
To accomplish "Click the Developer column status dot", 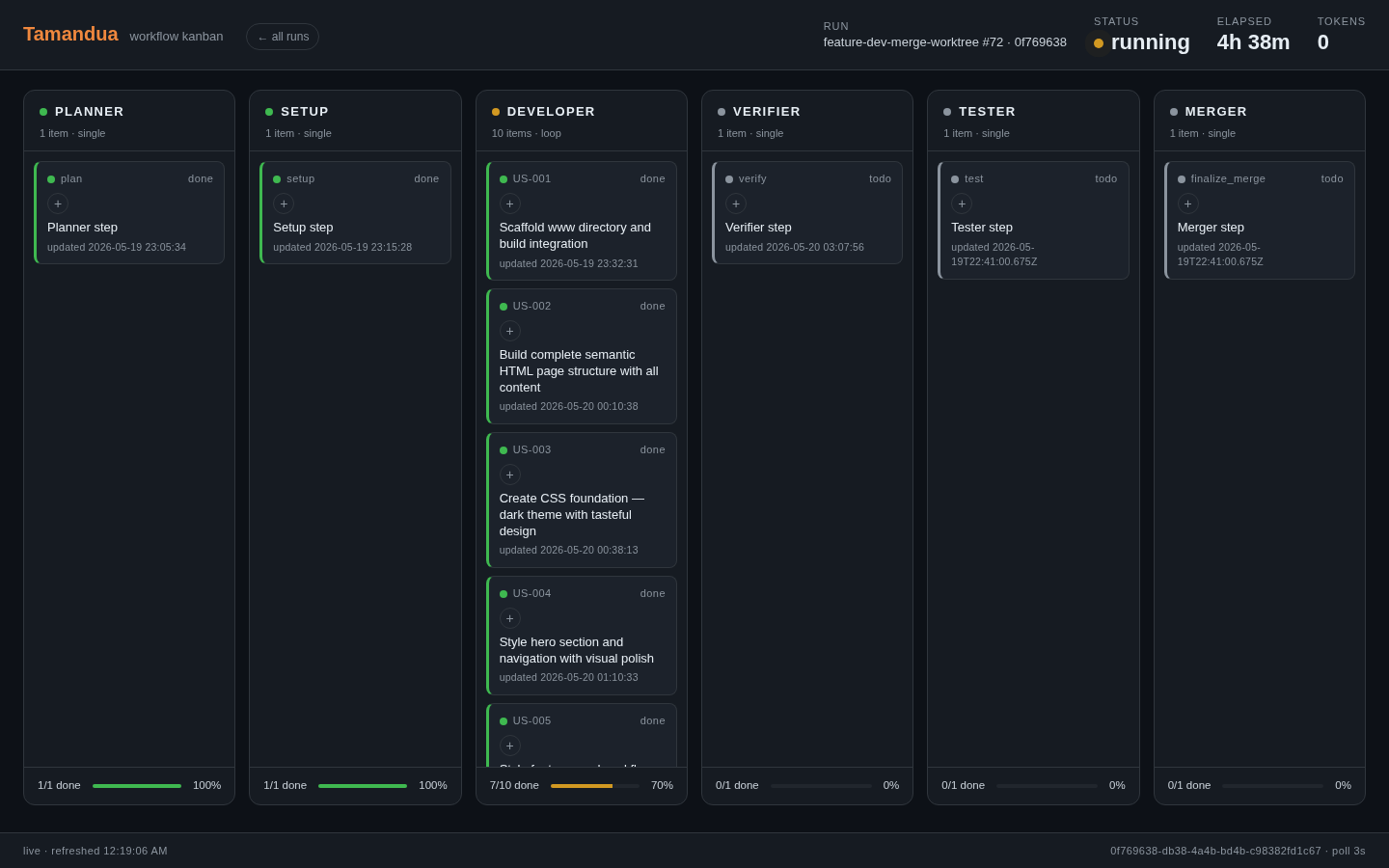I will [496, 112].
